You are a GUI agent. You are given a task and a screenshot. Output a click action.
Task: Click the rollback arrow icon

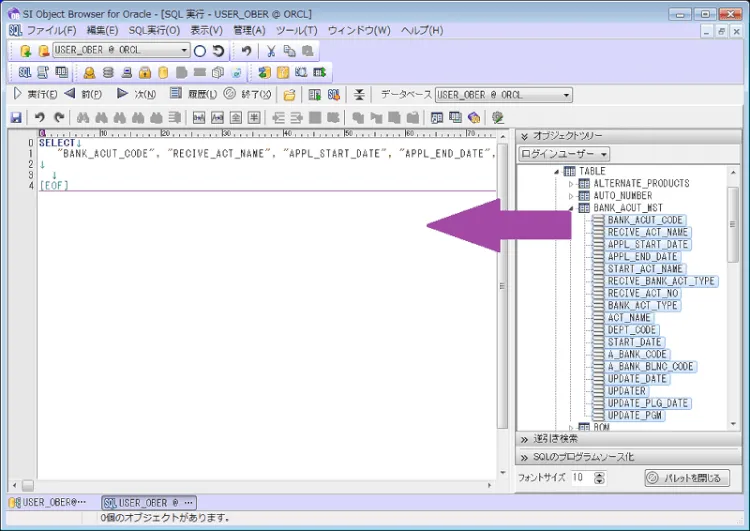pos(219,51)
